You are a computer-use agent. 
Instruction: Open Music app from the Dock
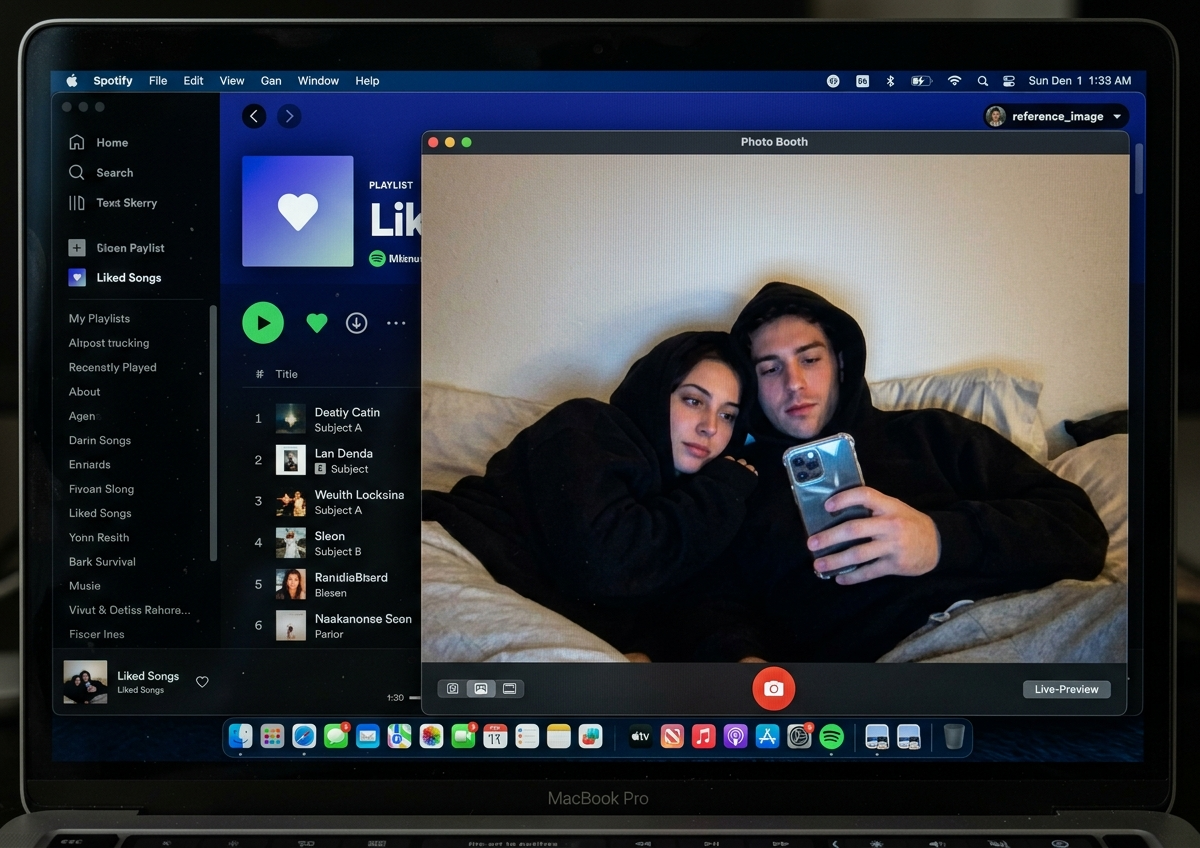[x=704, y=737]
